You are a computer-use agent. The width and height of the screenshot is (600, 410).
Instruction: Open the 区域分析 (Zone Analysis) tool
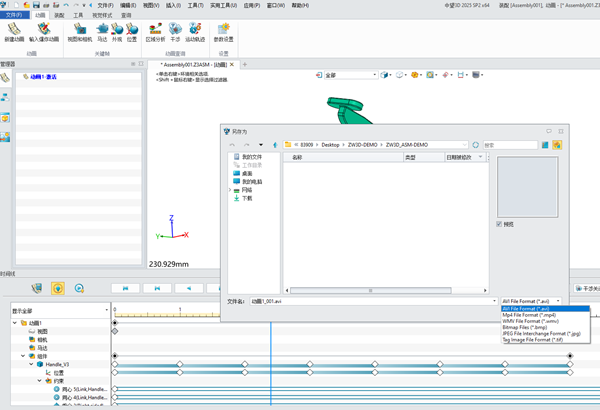[155, 32]
